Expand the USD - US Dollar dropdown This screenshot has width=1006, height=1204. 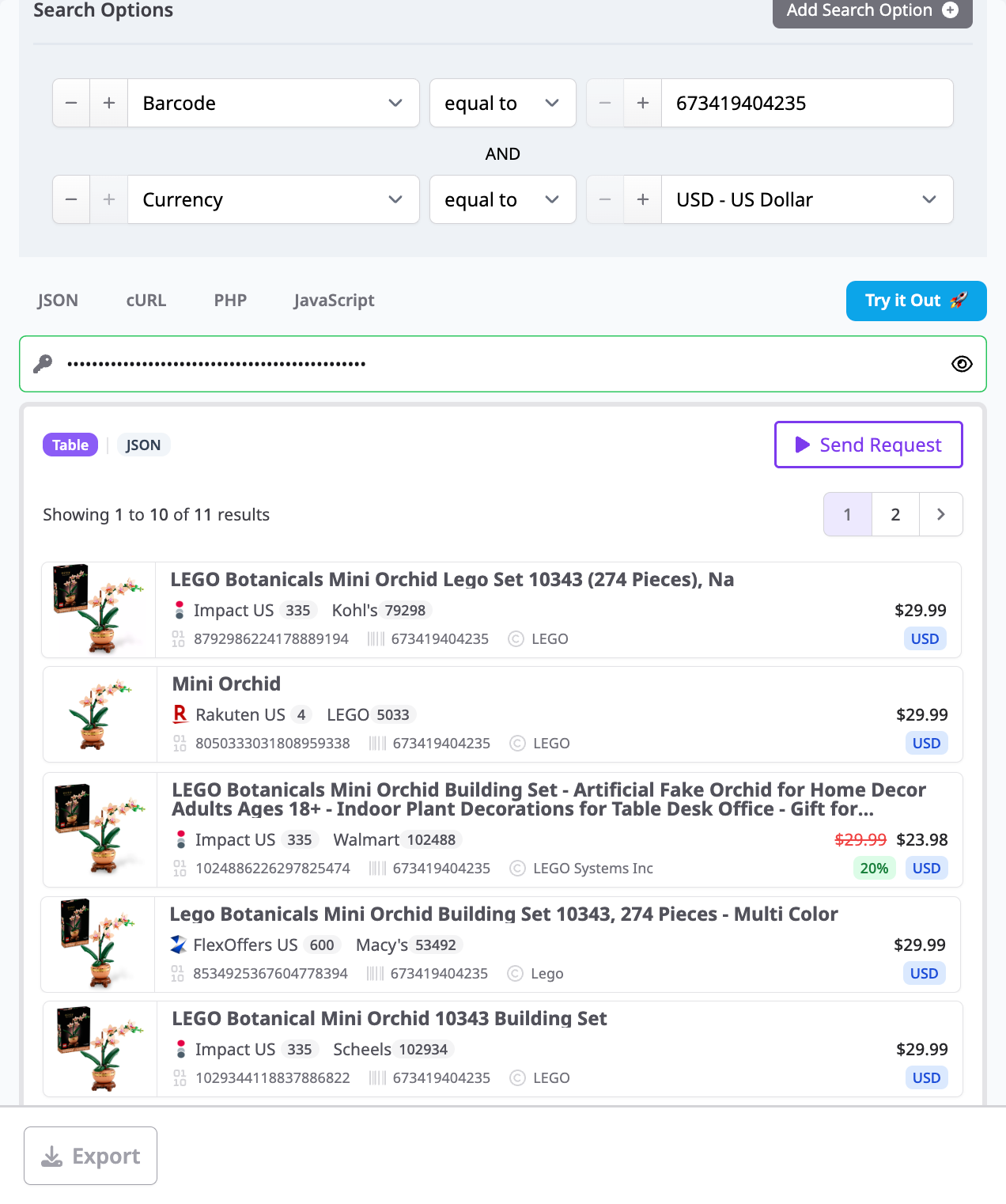pyautogui.click(x=807, y=199)
